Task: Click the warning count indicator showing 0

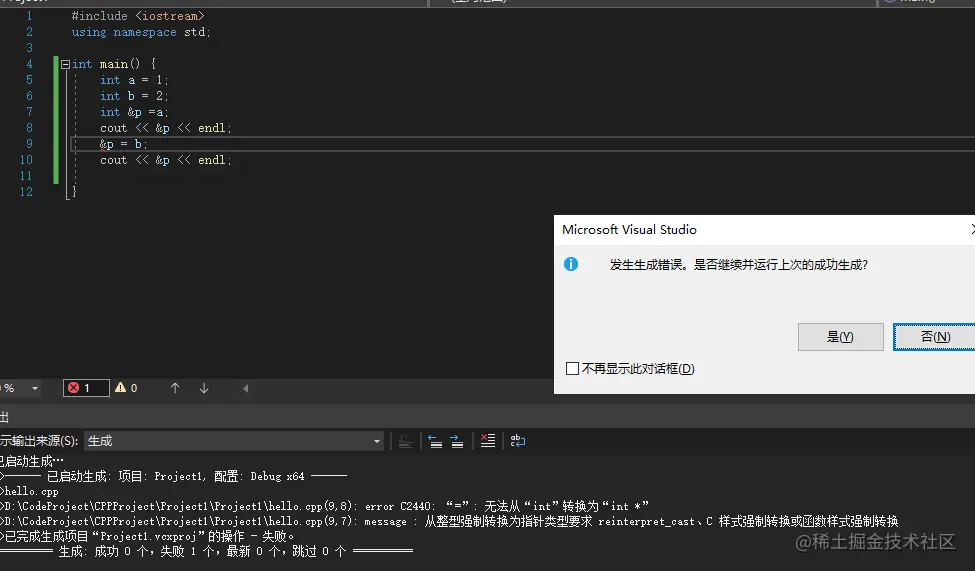Action: pyautogui.click(x=126, y=388)
